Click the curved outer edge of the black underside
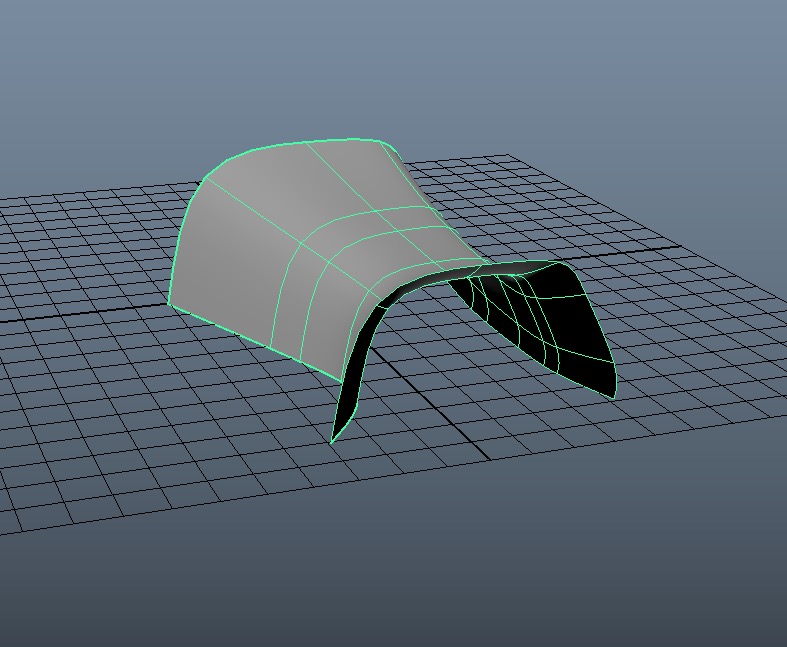 tap(597, 320)
